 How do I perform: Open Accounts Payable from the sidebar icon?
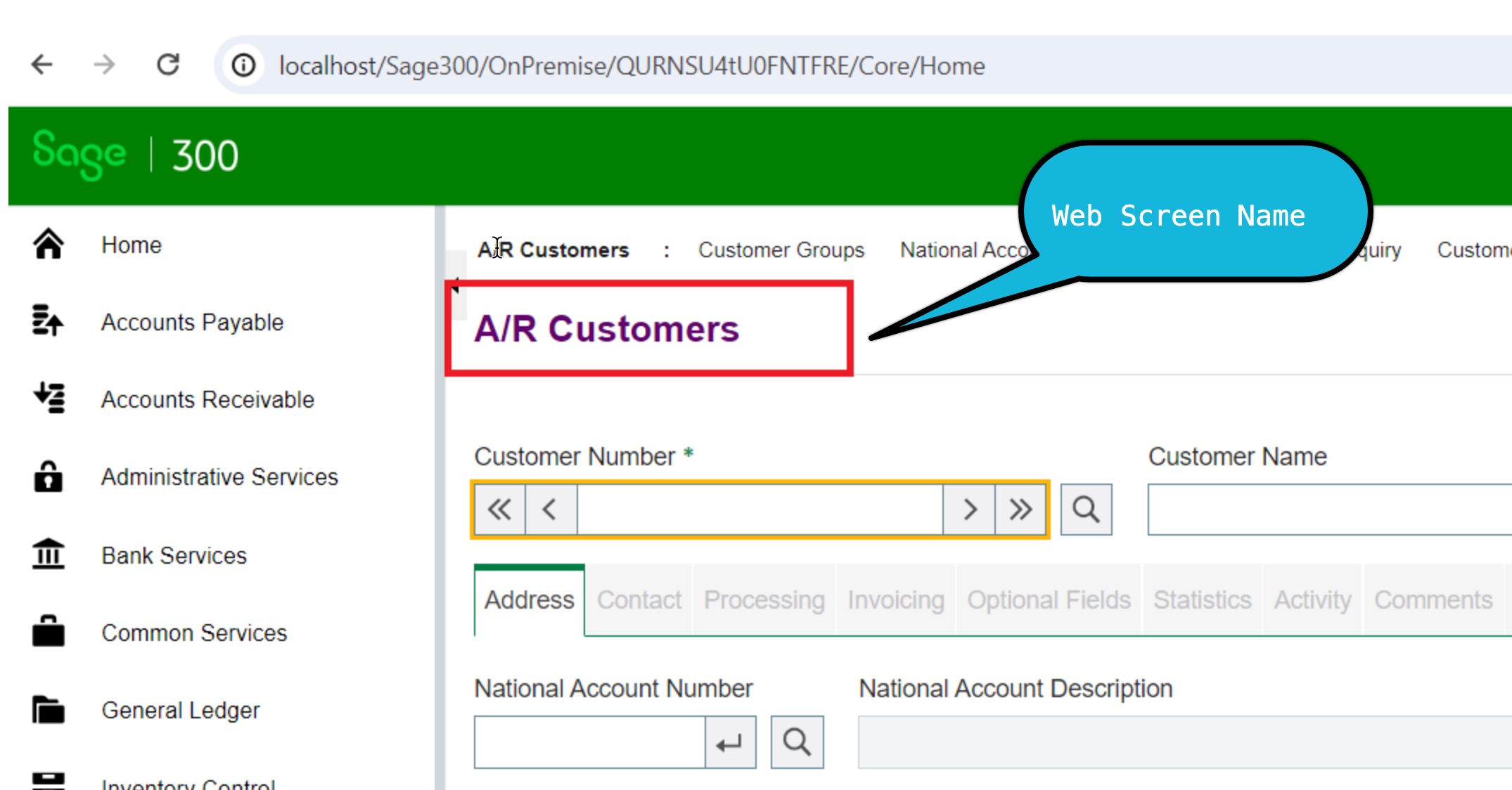pos(48,321)
